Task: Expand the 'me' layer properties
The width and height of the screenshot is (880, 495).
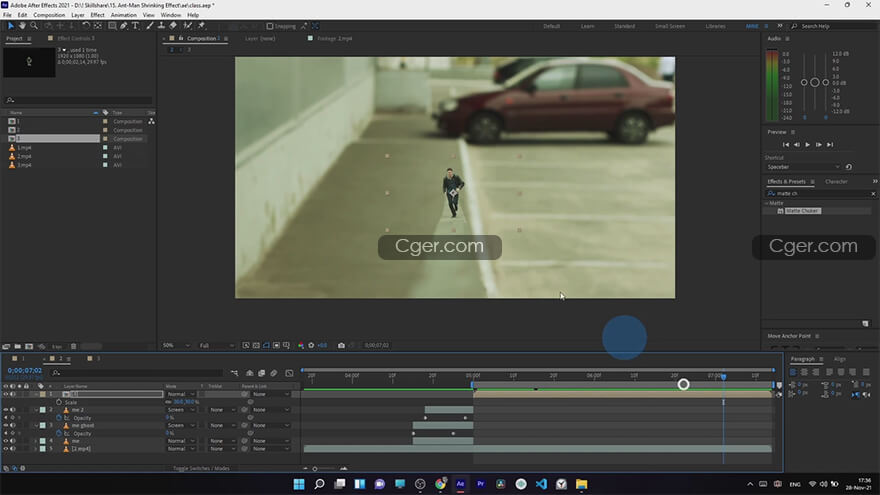Action: click(x=36, y=441)
